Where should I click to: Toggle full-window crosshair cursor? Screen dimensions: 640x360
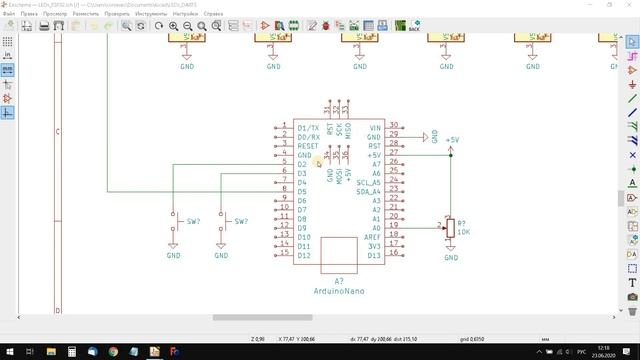click(7, 84)
